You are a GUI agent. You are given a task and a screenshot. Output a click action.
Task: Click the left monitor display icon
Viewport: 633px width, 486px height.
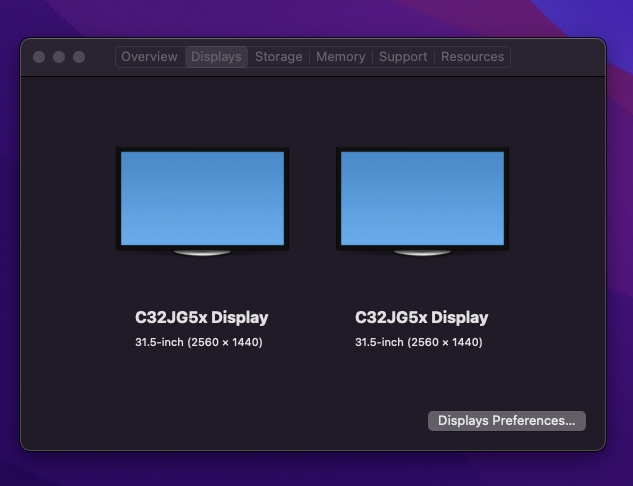coord(202,201)
